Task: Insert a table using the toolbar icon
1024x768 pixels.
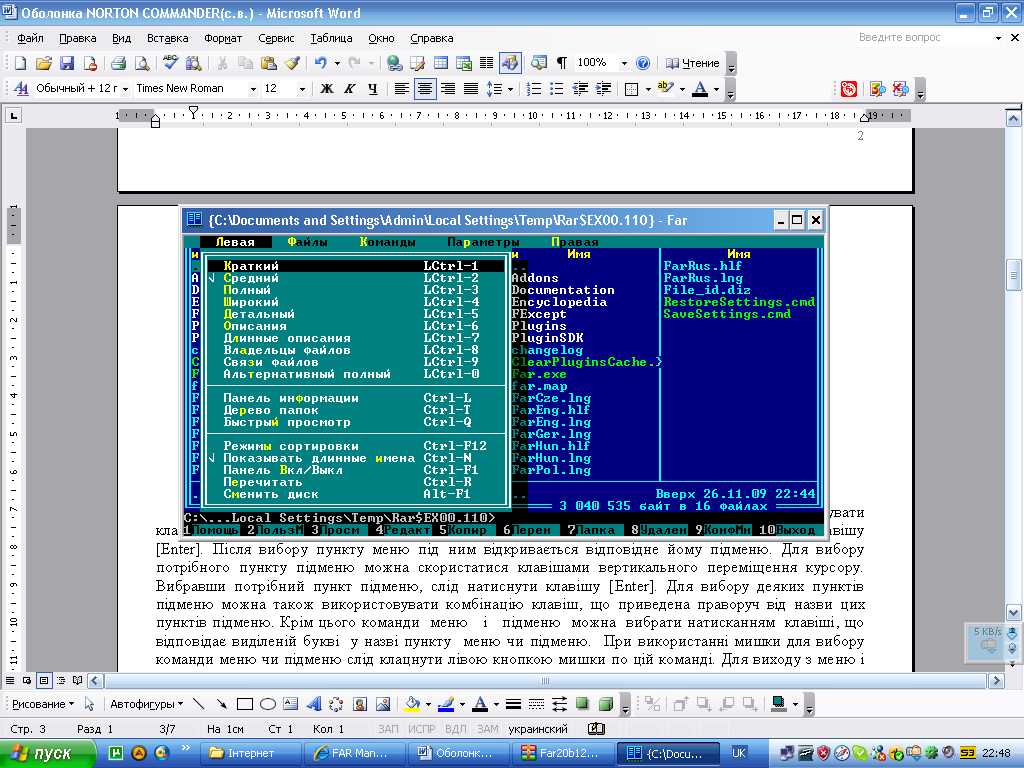Action: tap(441, 63)
